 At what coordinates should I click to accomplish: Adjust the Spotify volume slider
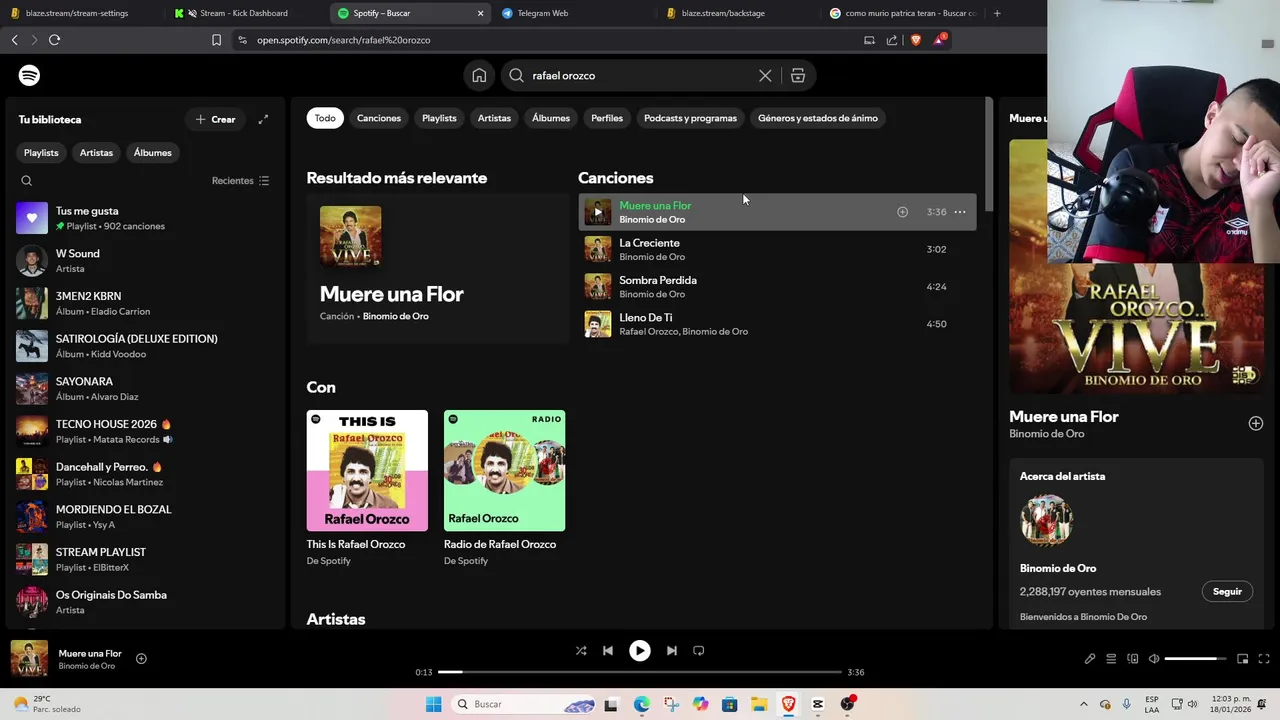1196,659
